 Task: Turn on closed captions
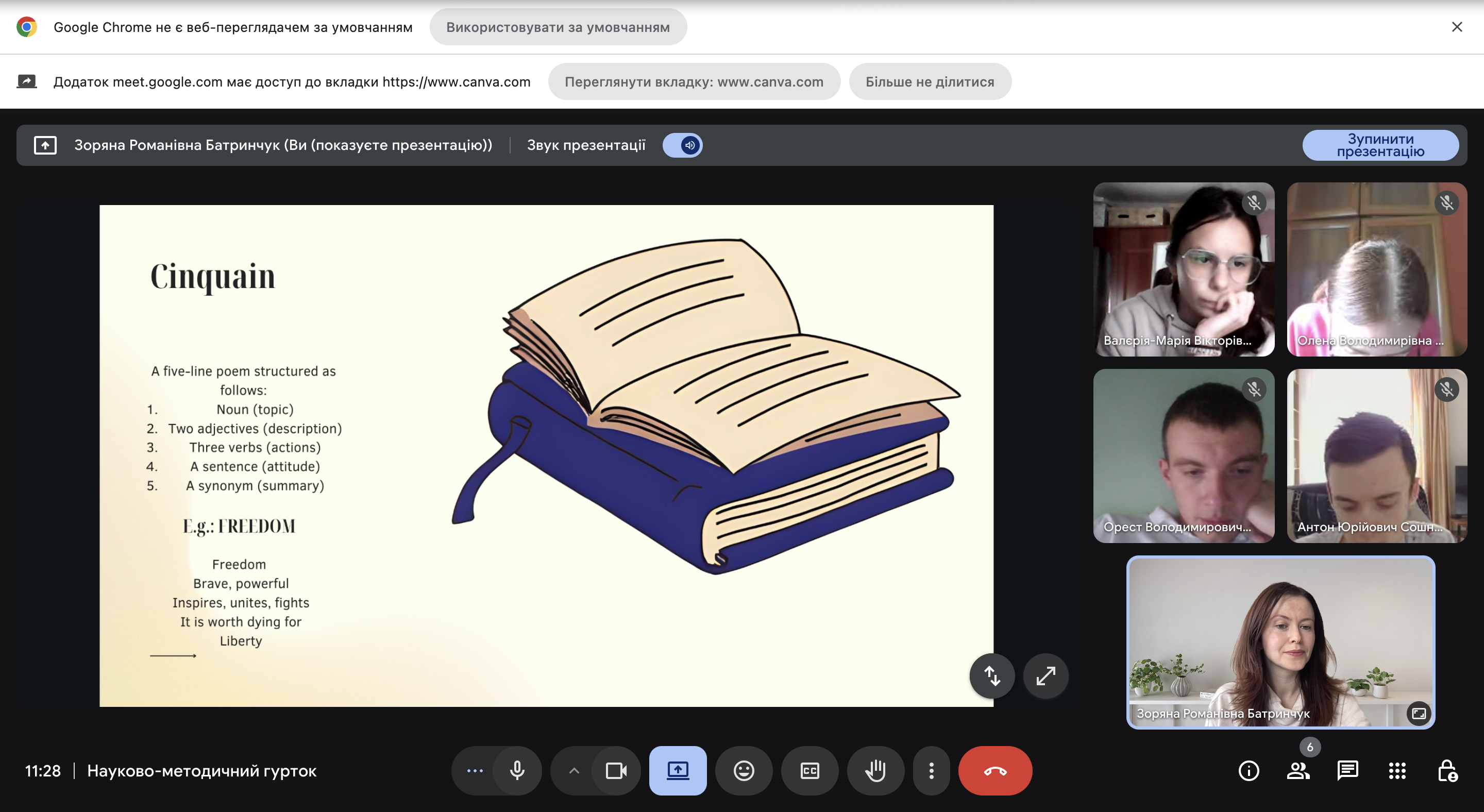click(810, 771)
